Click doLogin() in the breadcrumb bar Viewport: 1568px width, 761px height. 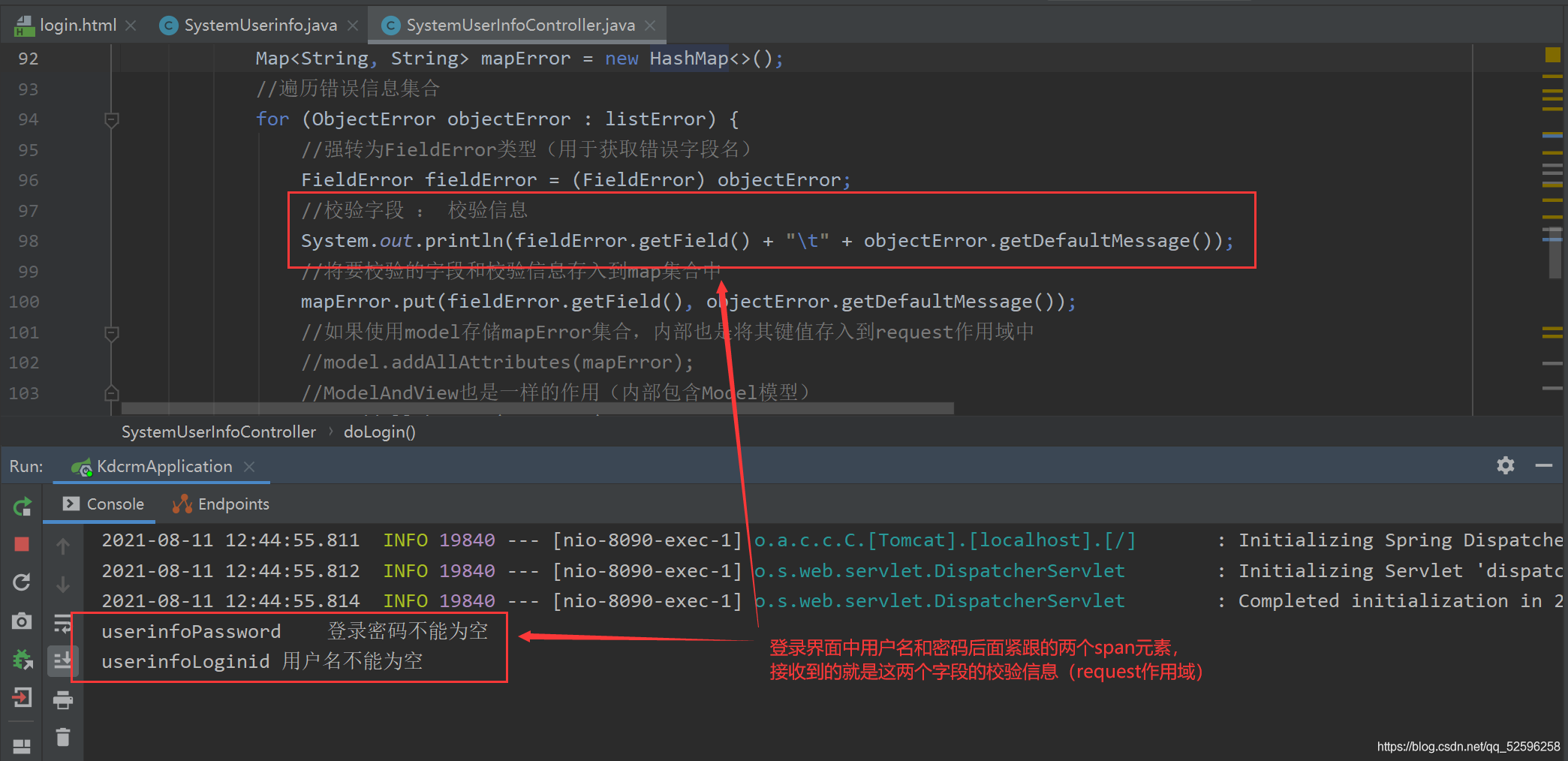pyautogui.click(x=379, y=432)
